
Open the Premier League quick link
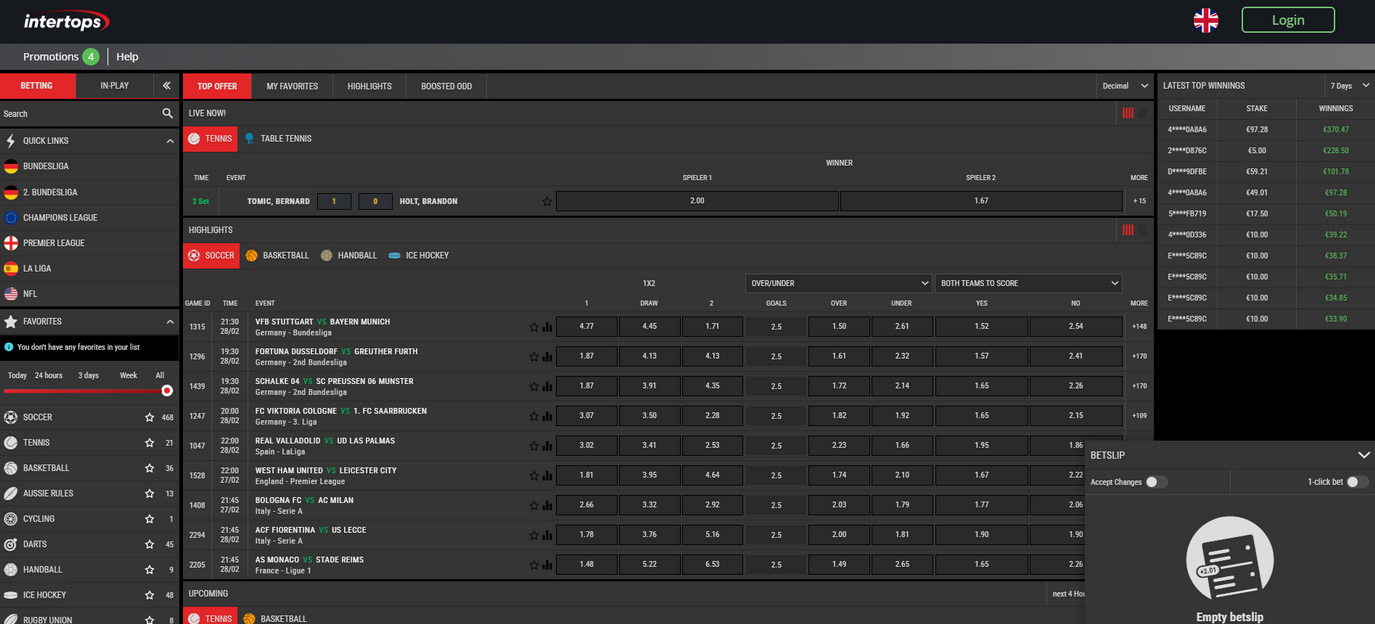(54, 243)
